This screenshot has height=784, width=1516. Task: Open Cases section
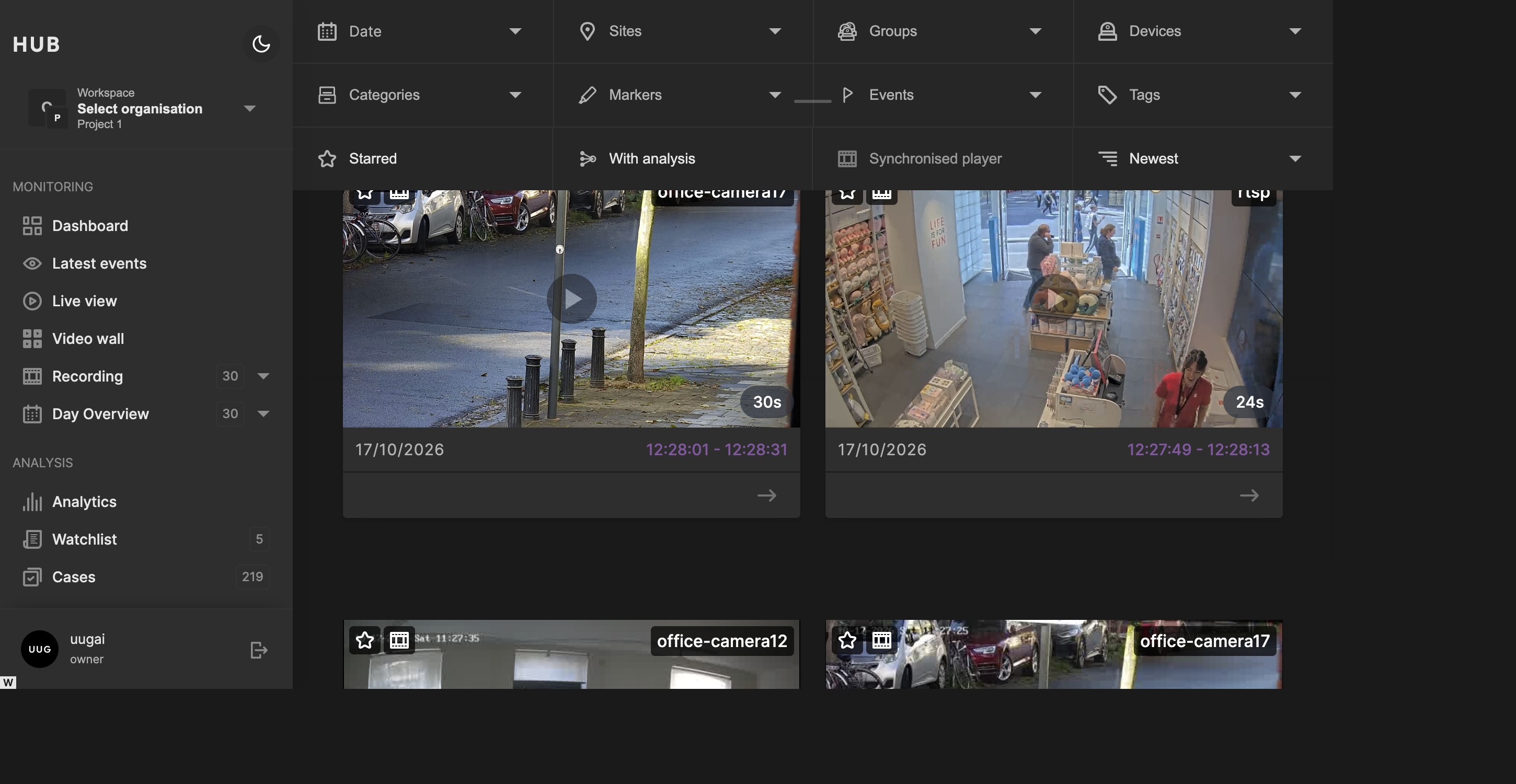[74, 577]
